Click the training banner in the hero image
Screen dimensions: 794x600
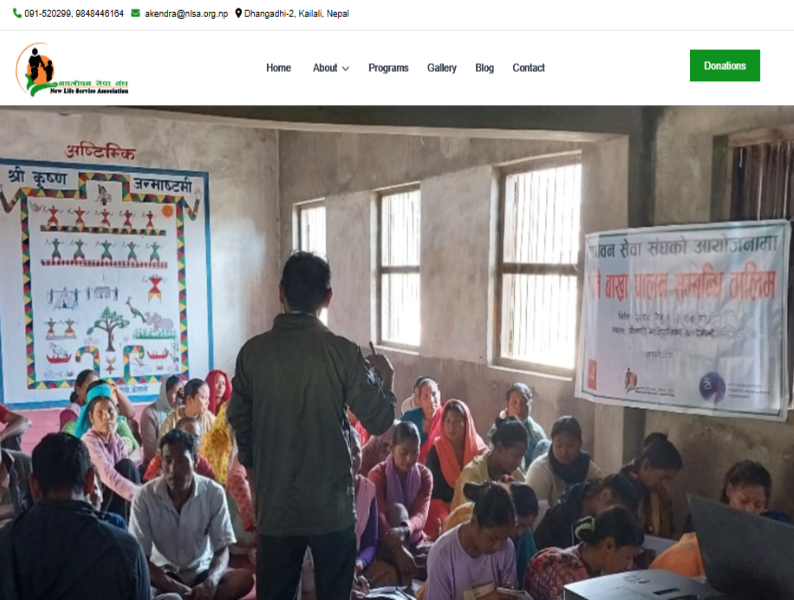[x=684, y=319]
